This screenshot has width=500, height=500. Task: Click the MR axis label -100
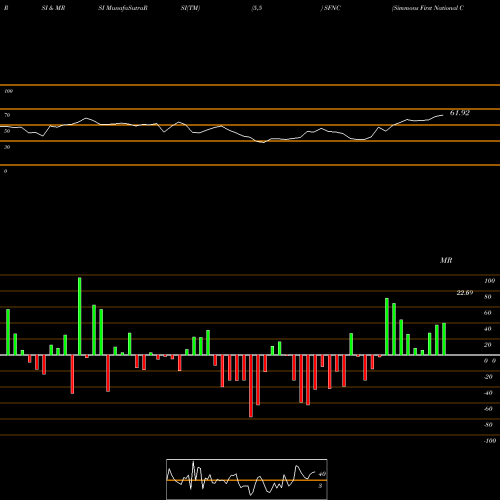pyautogui.click(x=490, y=441)
